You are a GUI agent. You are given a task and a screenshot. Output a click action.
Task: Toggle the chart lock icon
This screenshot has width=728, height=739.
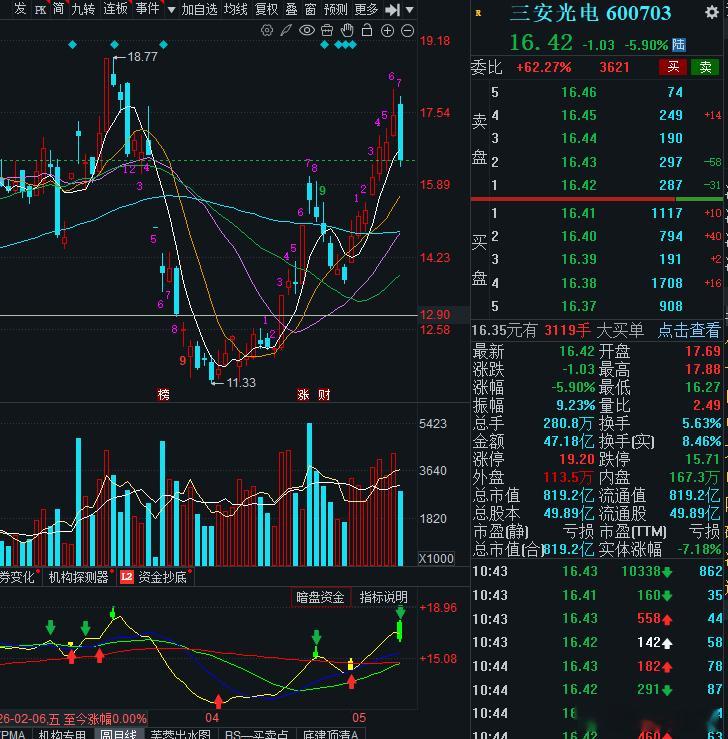coord(367,31)
